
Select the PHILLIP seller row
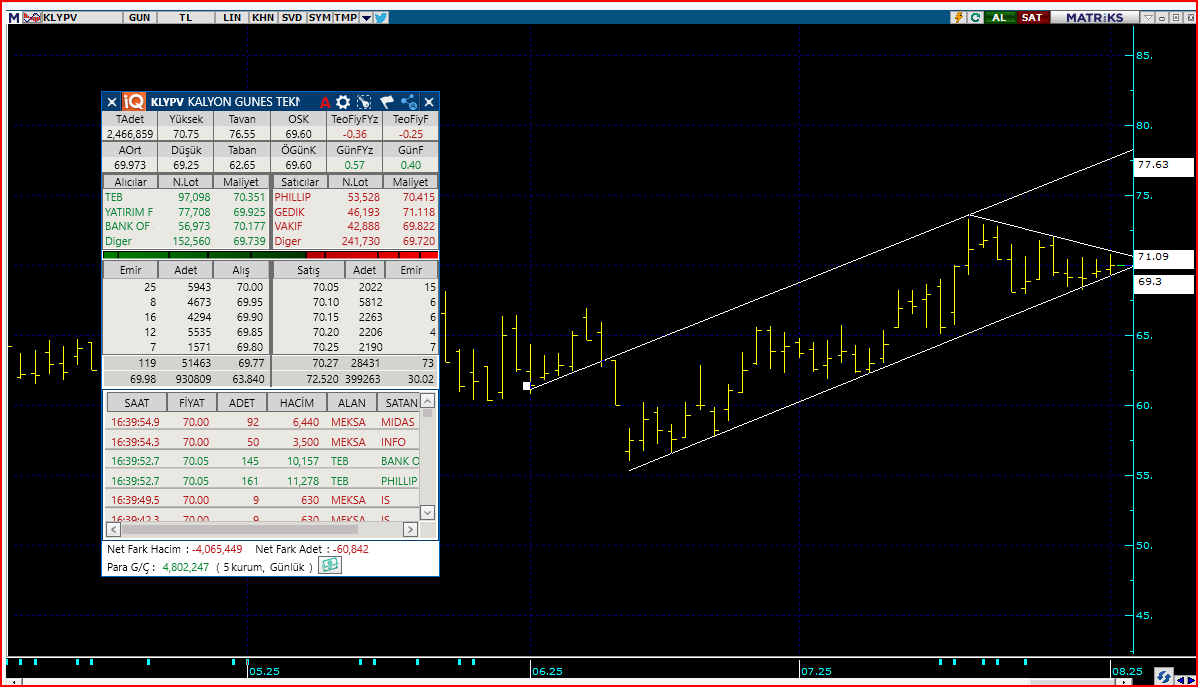point(355,197)
